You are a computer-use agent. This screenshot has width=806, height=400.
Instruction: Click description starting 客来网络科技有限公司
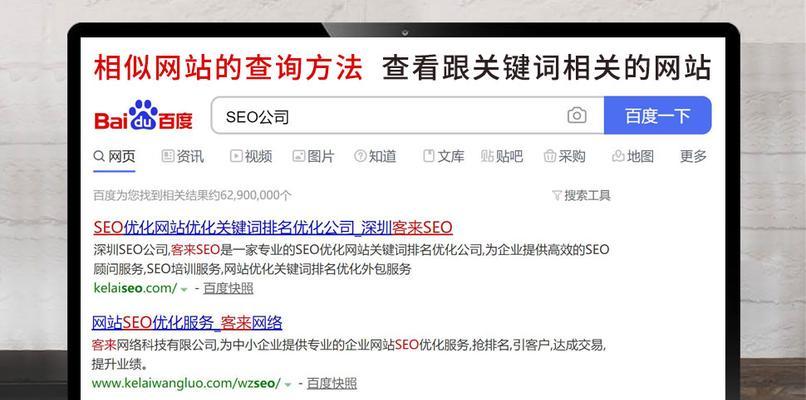click(x=349, y=354)
